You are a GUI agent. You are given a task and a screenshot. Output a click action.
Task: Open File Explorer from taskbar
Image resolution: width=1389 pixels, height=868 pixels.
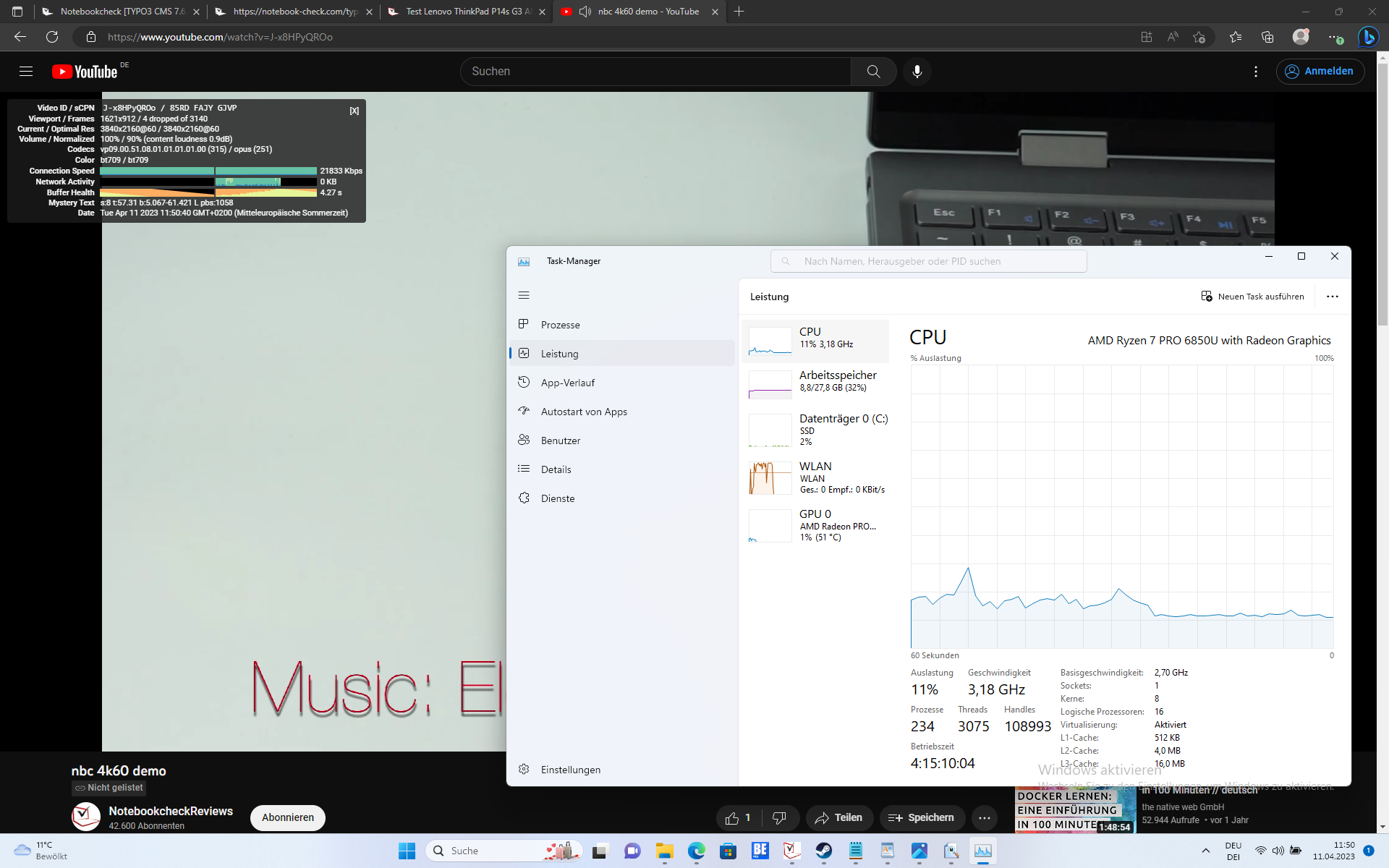(665, 851)
